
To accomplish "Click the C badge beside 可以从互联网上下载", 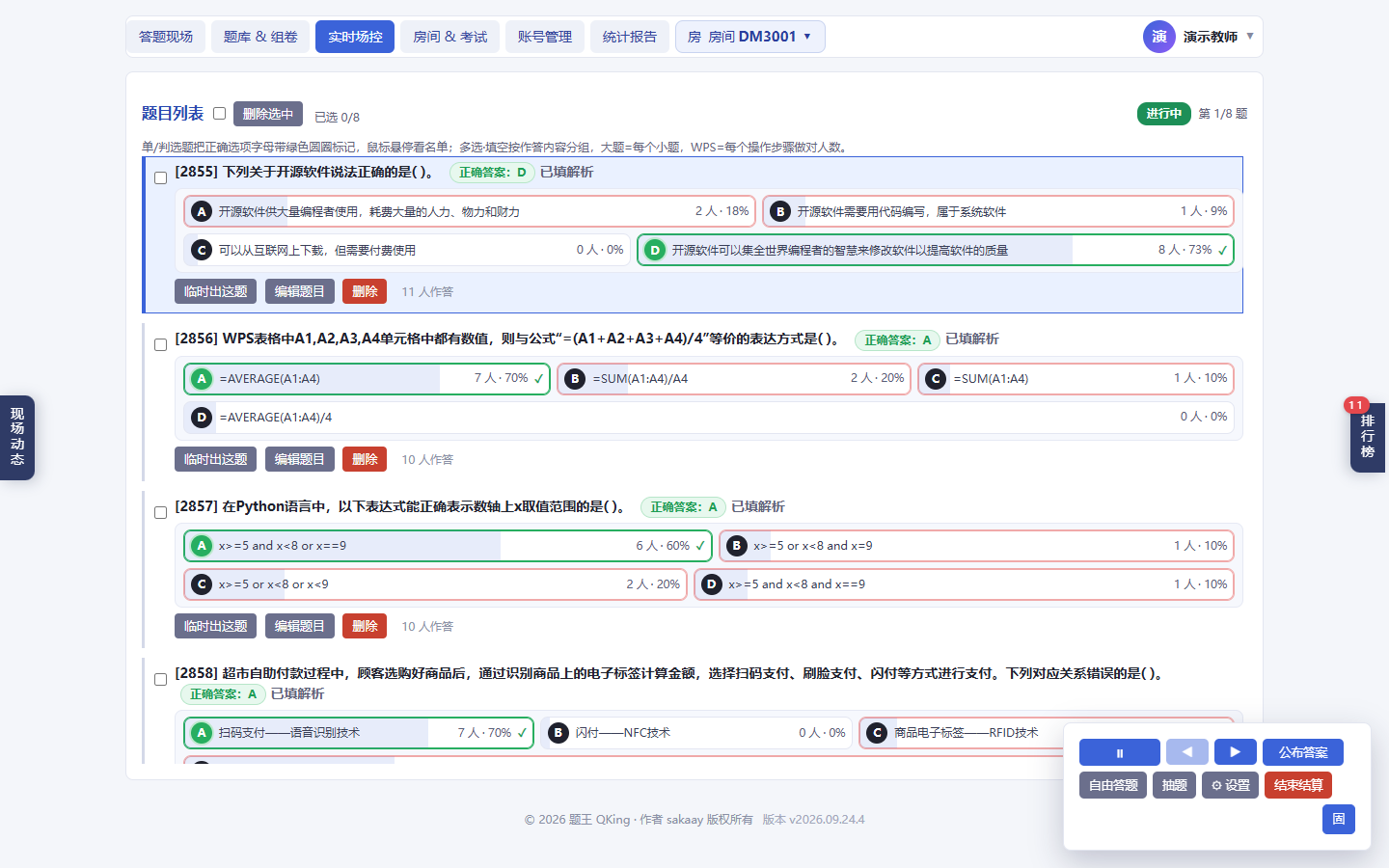I will pyautogui.click(x=201, y=250).
